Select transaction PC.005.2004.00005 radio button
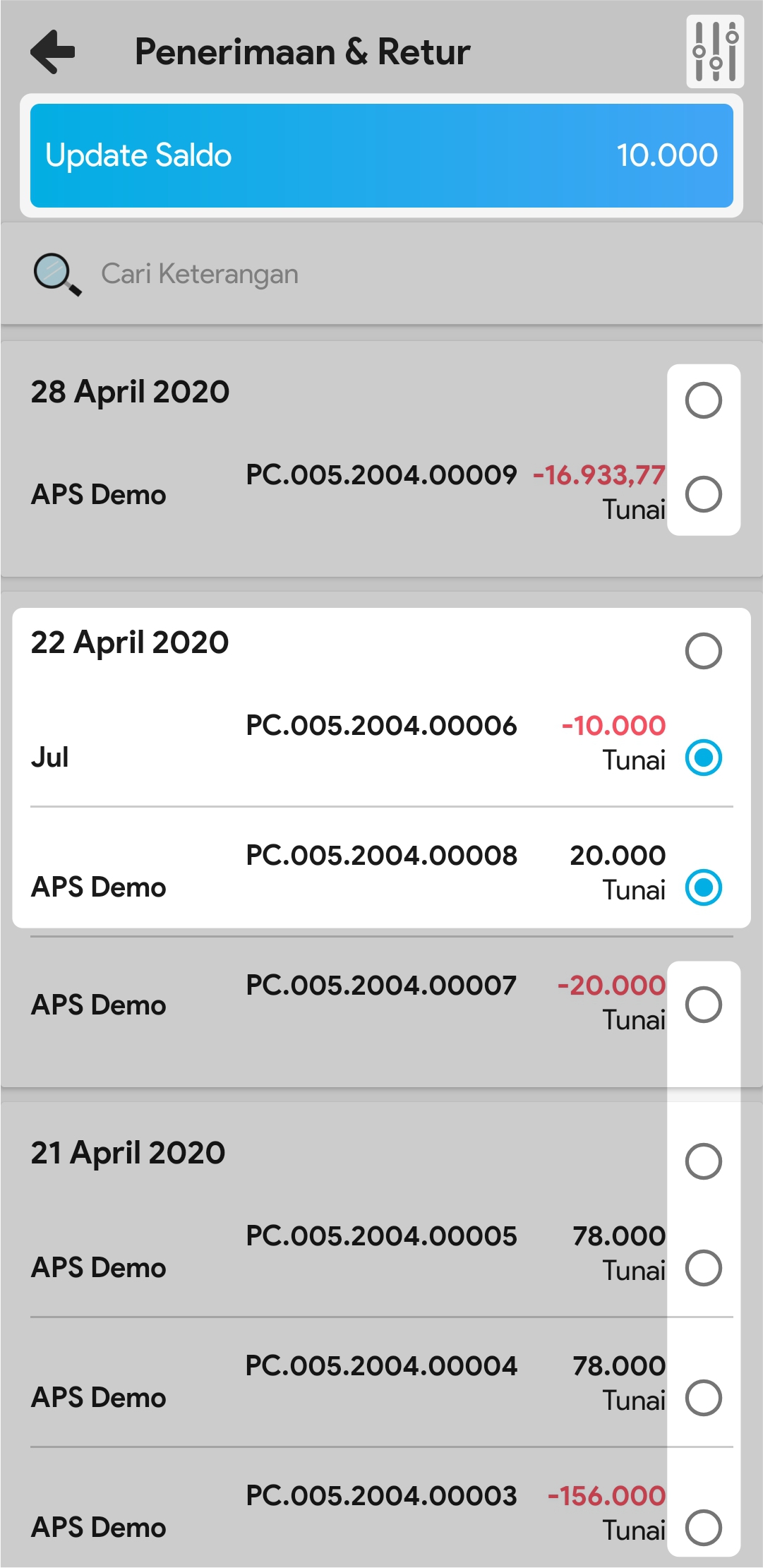 tap(703, 1268)
